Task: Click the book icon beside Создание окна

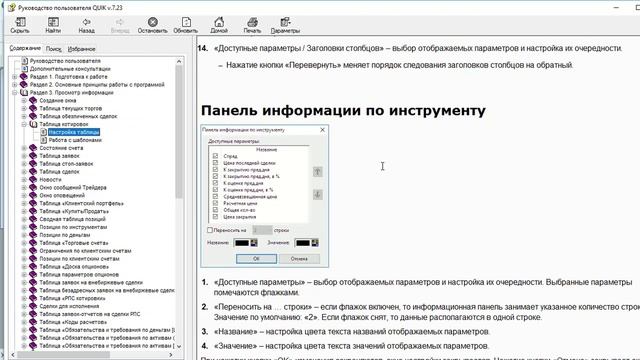Action: coord(33,100)
